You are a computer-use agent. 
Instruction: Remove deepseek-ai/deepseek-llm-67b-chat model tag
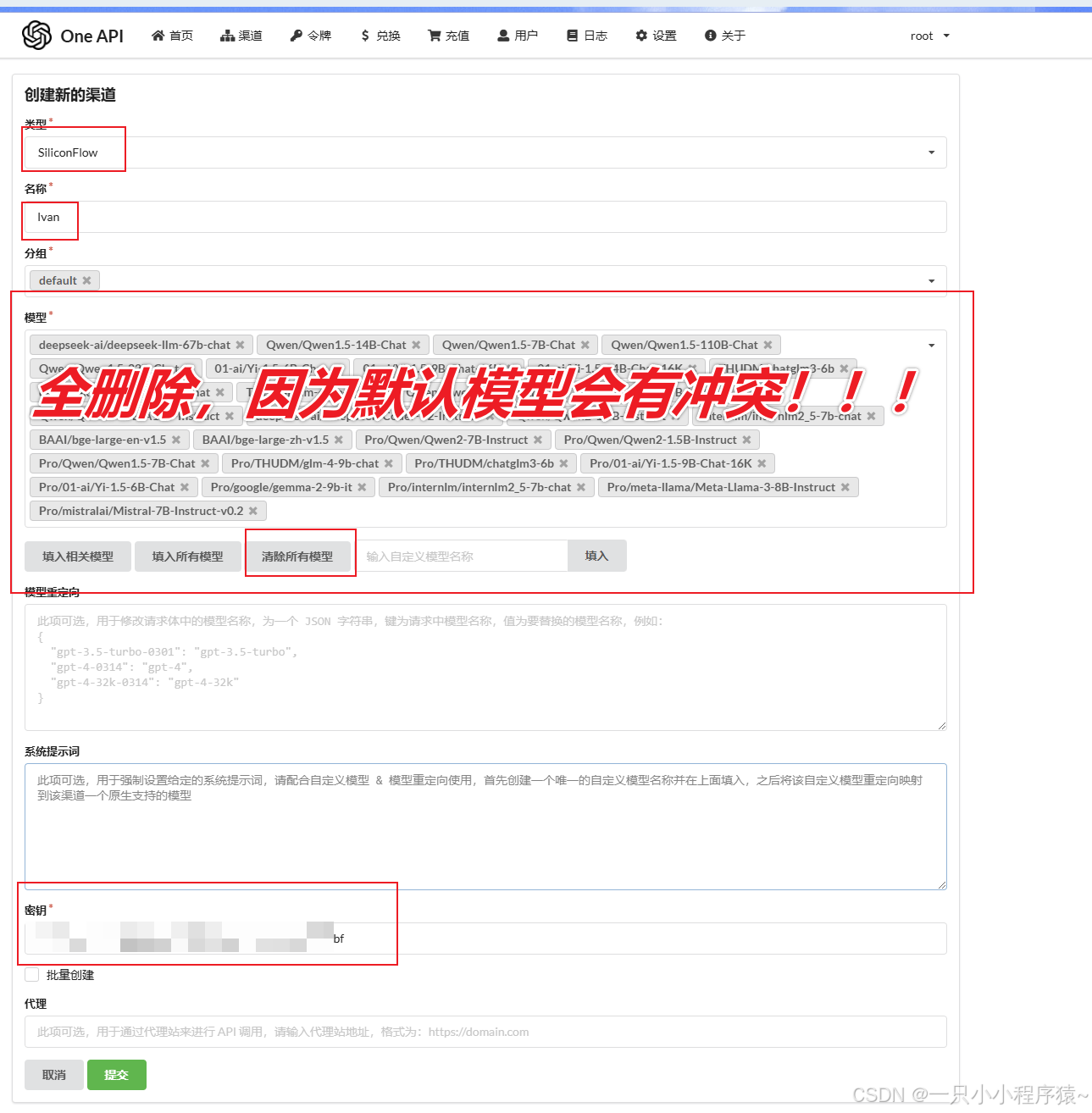240,345
